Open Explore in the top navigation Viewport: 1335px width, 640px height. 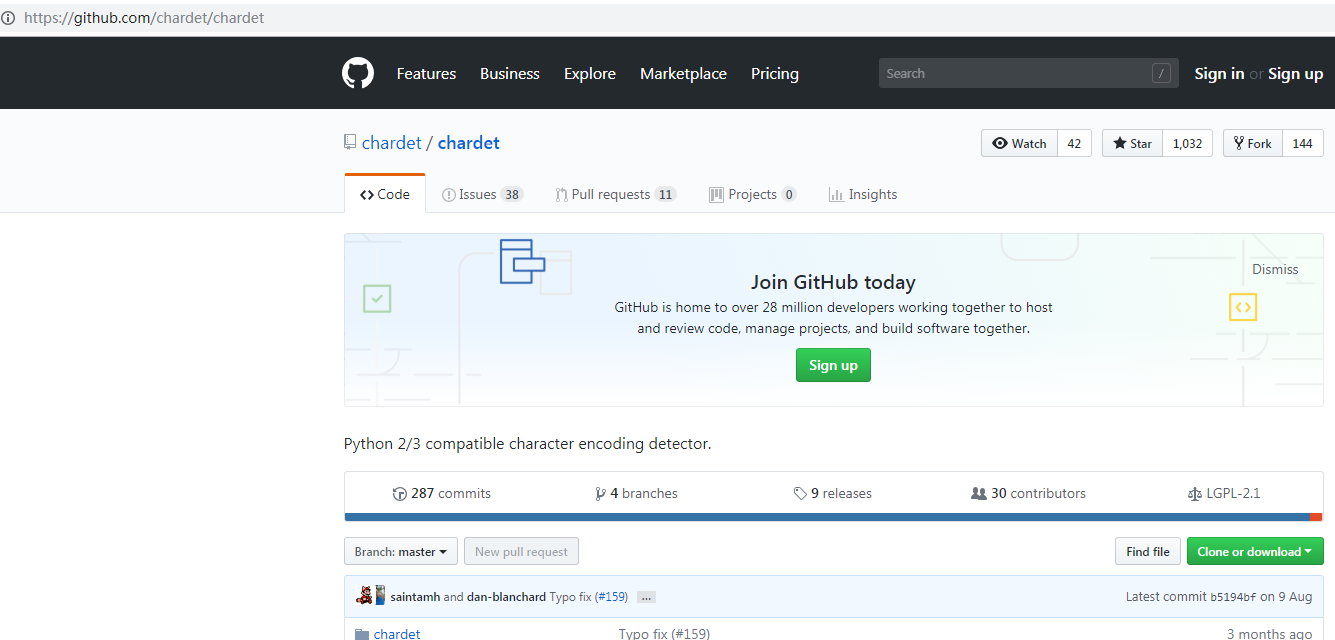tap(590, 73)
